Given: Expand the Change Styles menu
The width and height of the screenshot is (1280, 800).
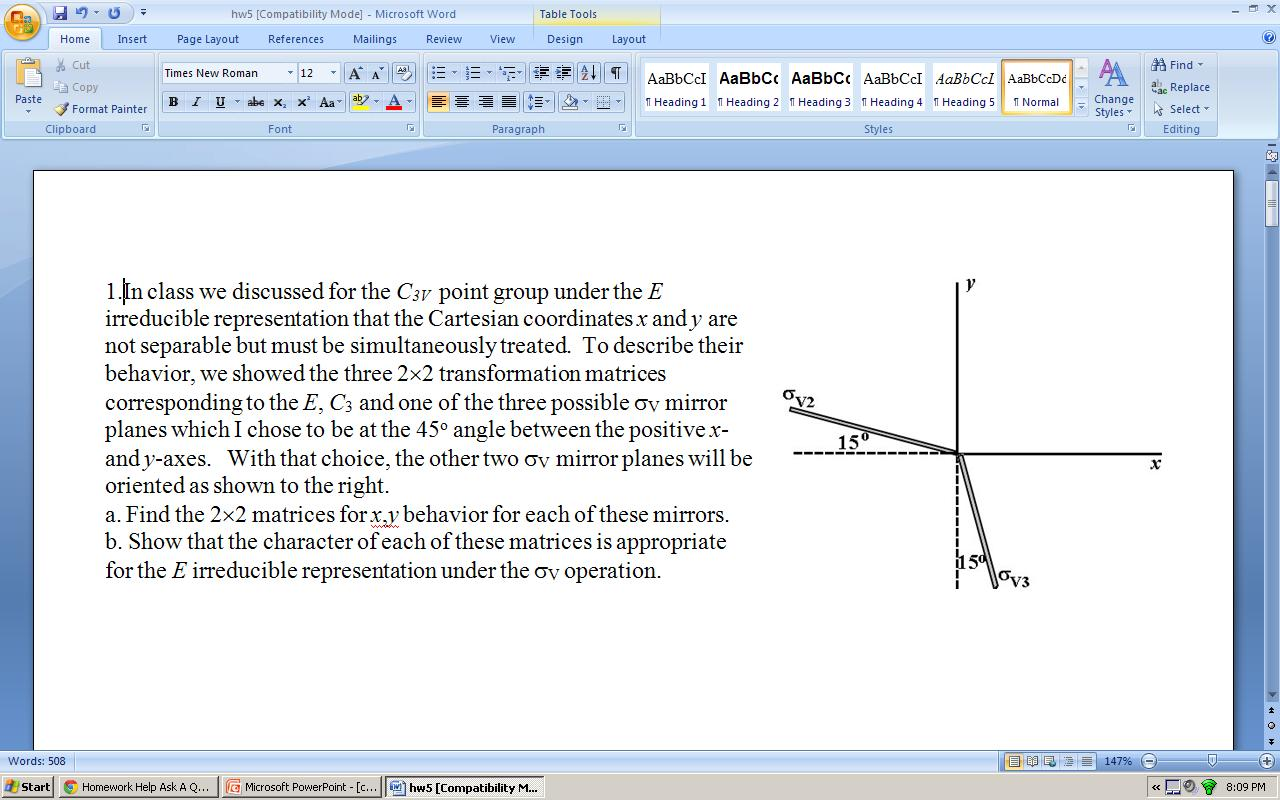Looking at the screenshot, I should tap(1113, 88).
